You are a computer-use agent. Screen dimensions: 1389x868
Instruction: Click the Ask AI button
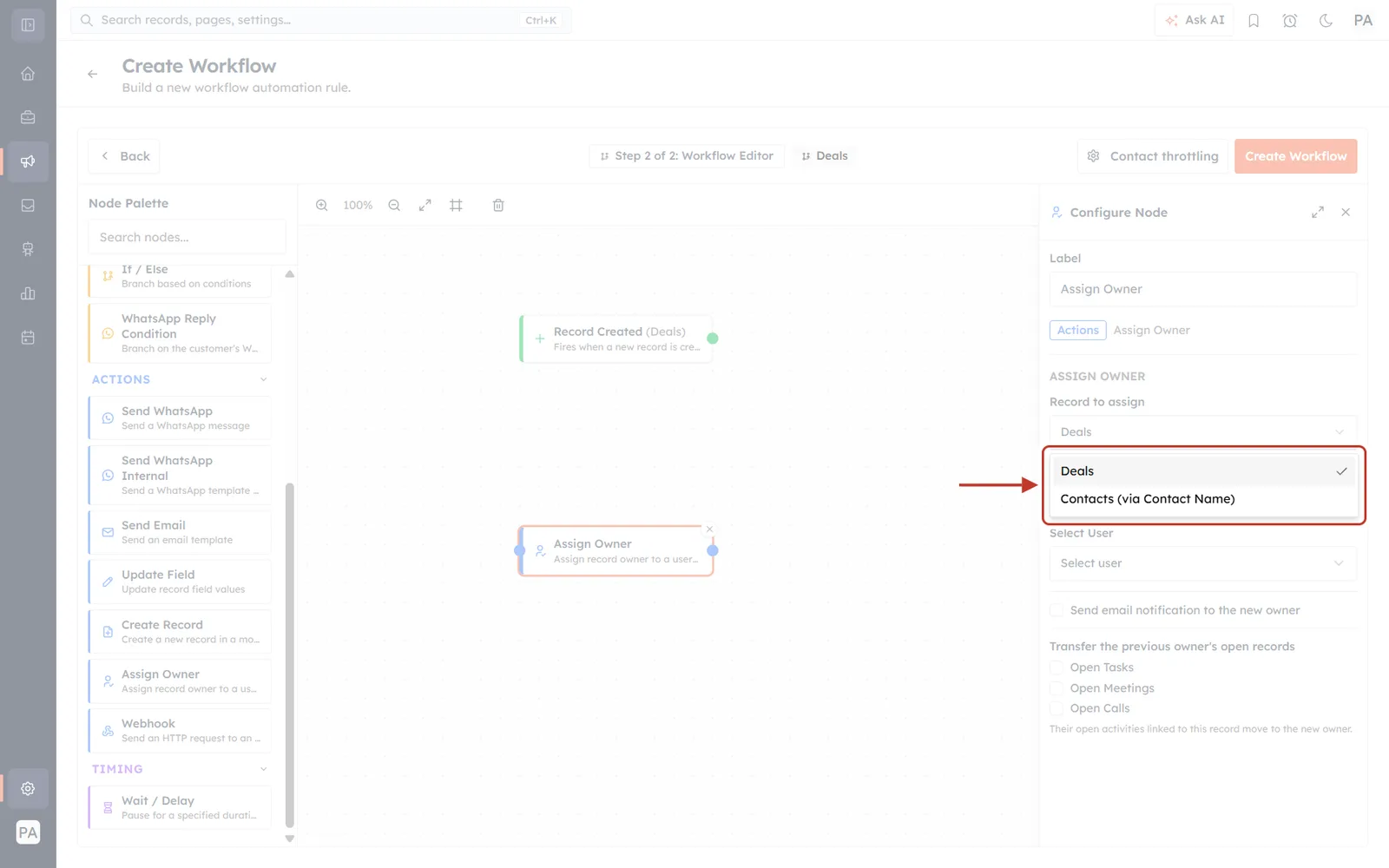[x=1195, y=20]
